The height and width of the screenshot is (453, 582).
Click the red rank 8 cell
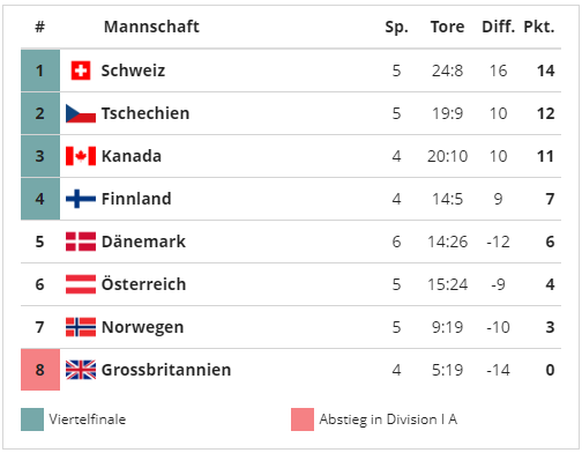pos(40,370)
